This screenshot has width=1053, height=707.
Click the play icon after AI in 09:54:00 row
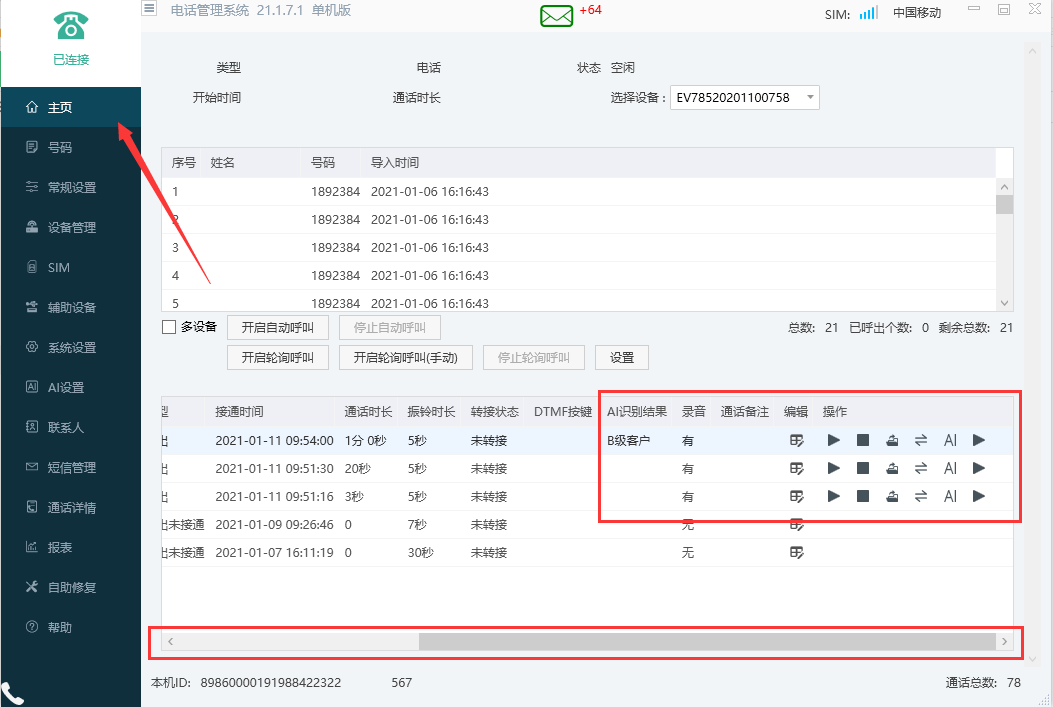(979, 440)
